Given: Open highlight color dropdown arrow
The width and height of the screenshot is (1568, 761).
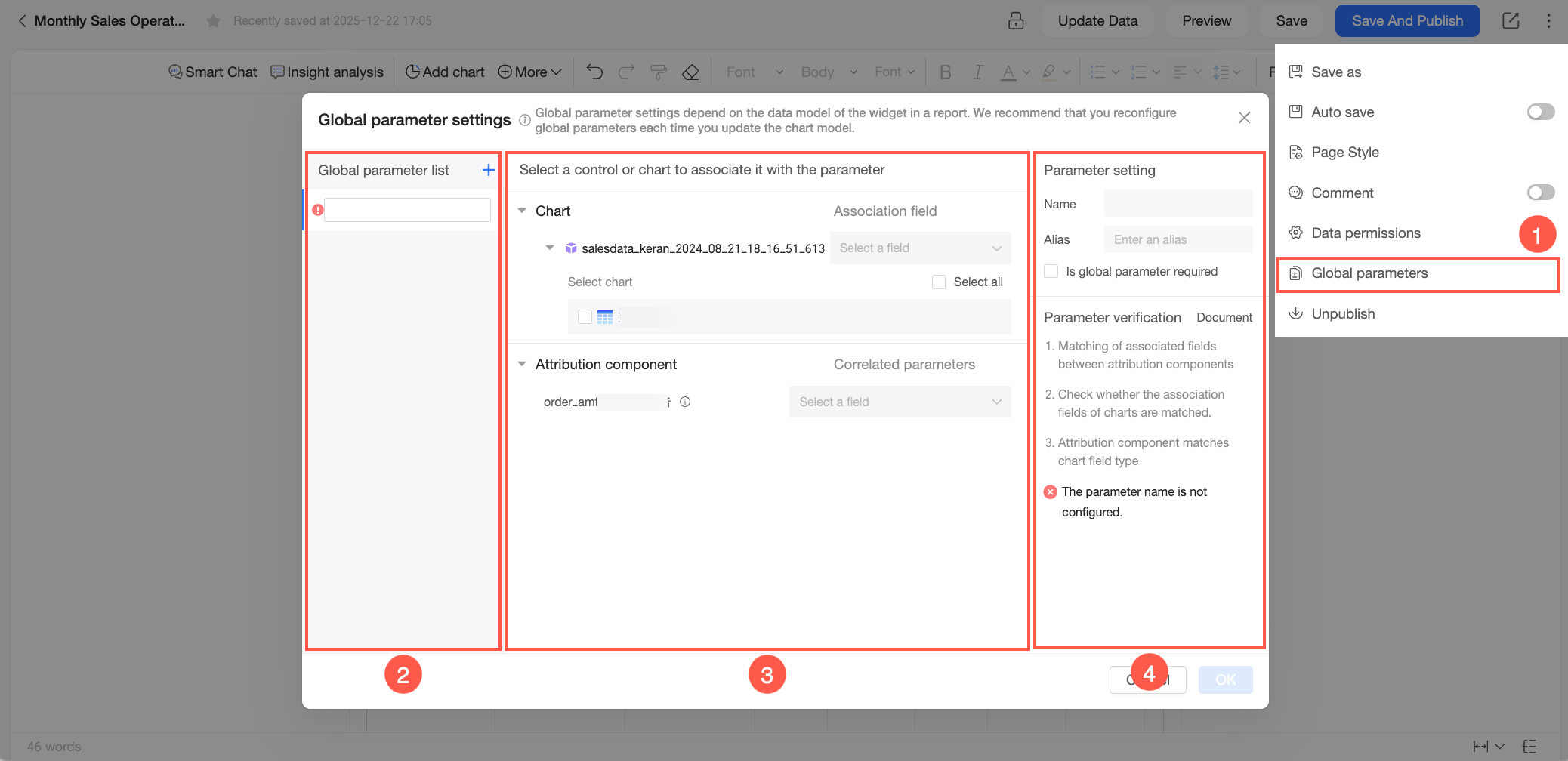Looking at the screenshot, I should [x=1066, y=72].
